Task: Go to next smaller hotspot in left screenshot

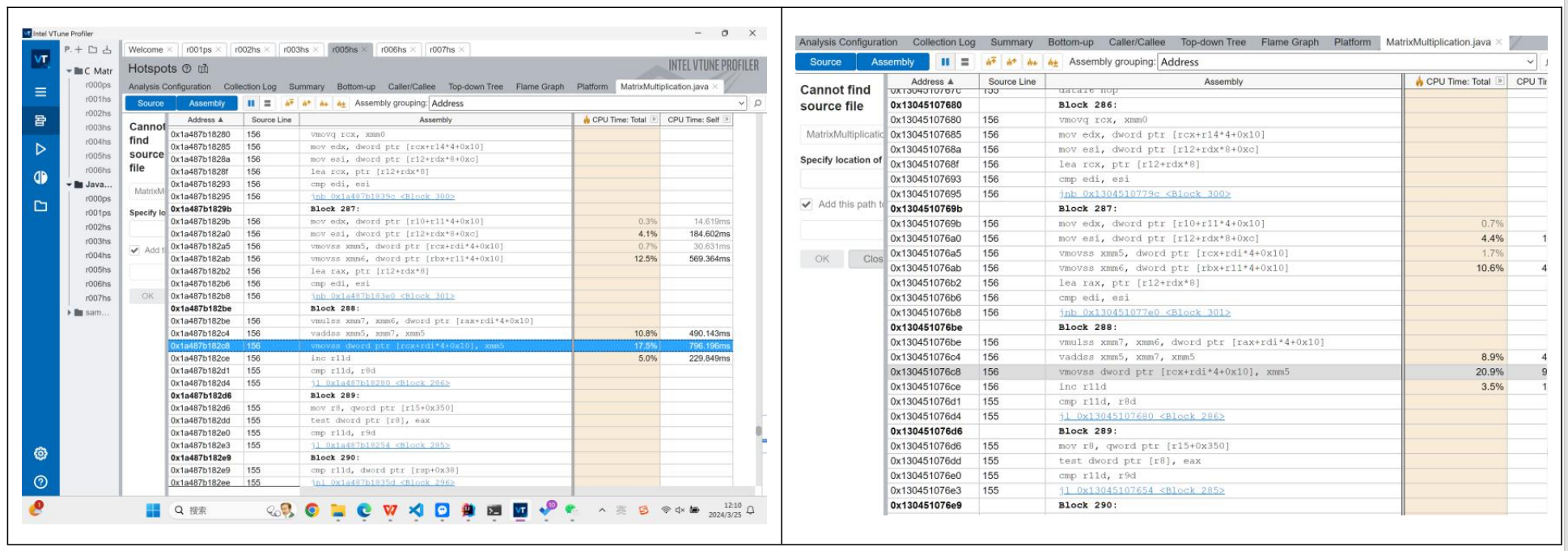Action: (324, 104)
